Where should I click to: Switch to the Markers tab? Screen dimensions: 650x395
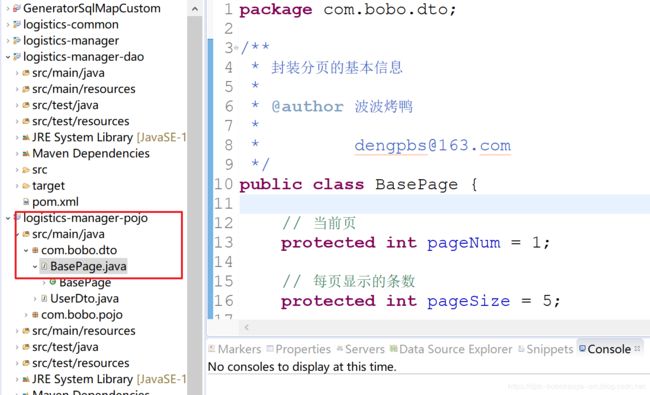click(x=239, y=349)
